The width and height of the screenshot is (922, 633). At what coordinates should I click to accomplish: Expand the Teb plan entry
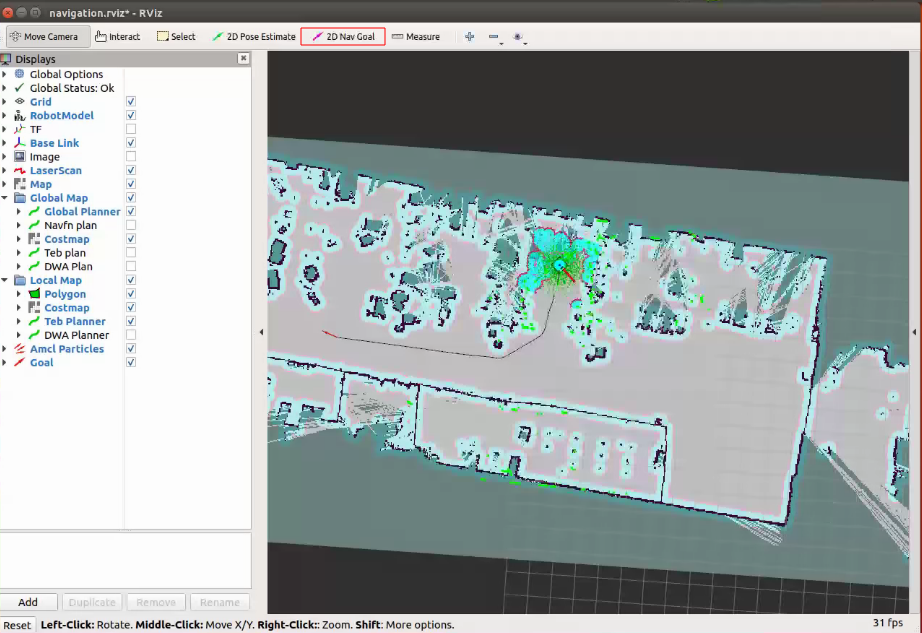[x=19, y=253]
